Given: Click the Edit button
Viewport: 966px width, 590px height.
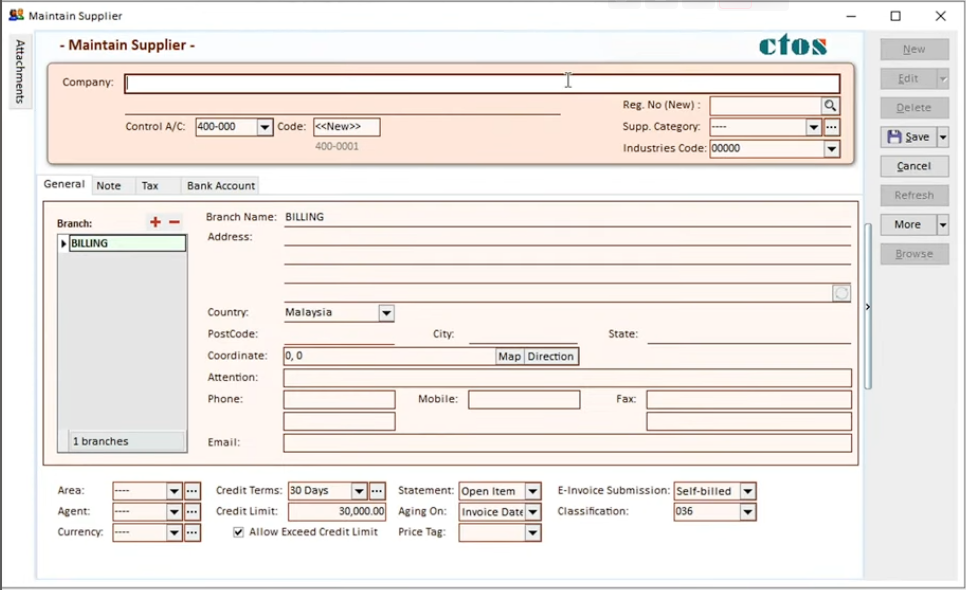Looking at the screenshot, I should (909, 79).
